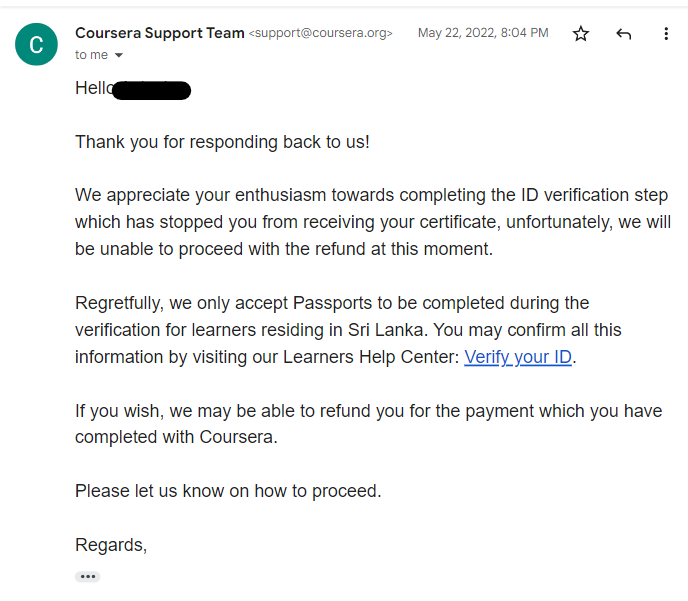The height and width of the screenshot is (601, 688).
Task: Open the three-dot More options menu
Action: 666,33
